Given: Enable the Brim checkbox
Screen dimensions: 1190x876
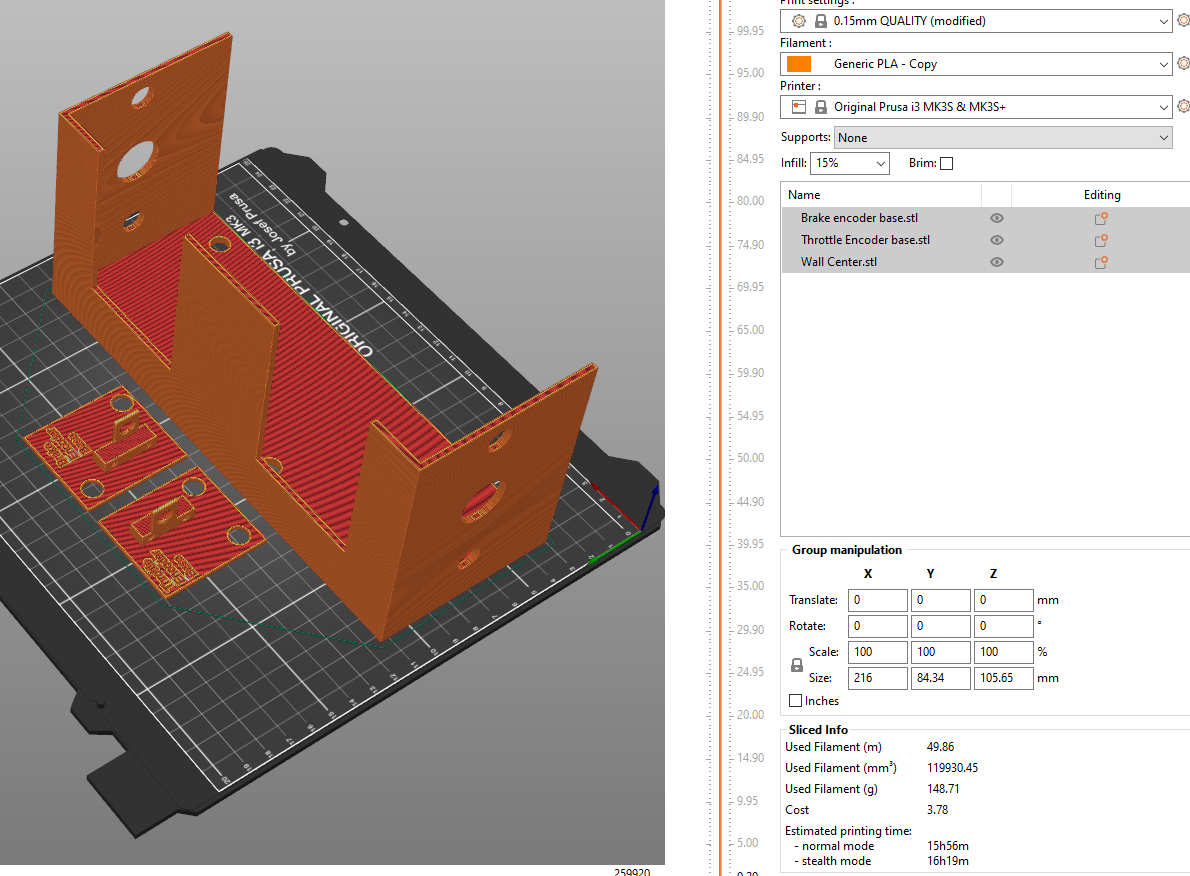Looking at the screenshot, I should 946,163.
